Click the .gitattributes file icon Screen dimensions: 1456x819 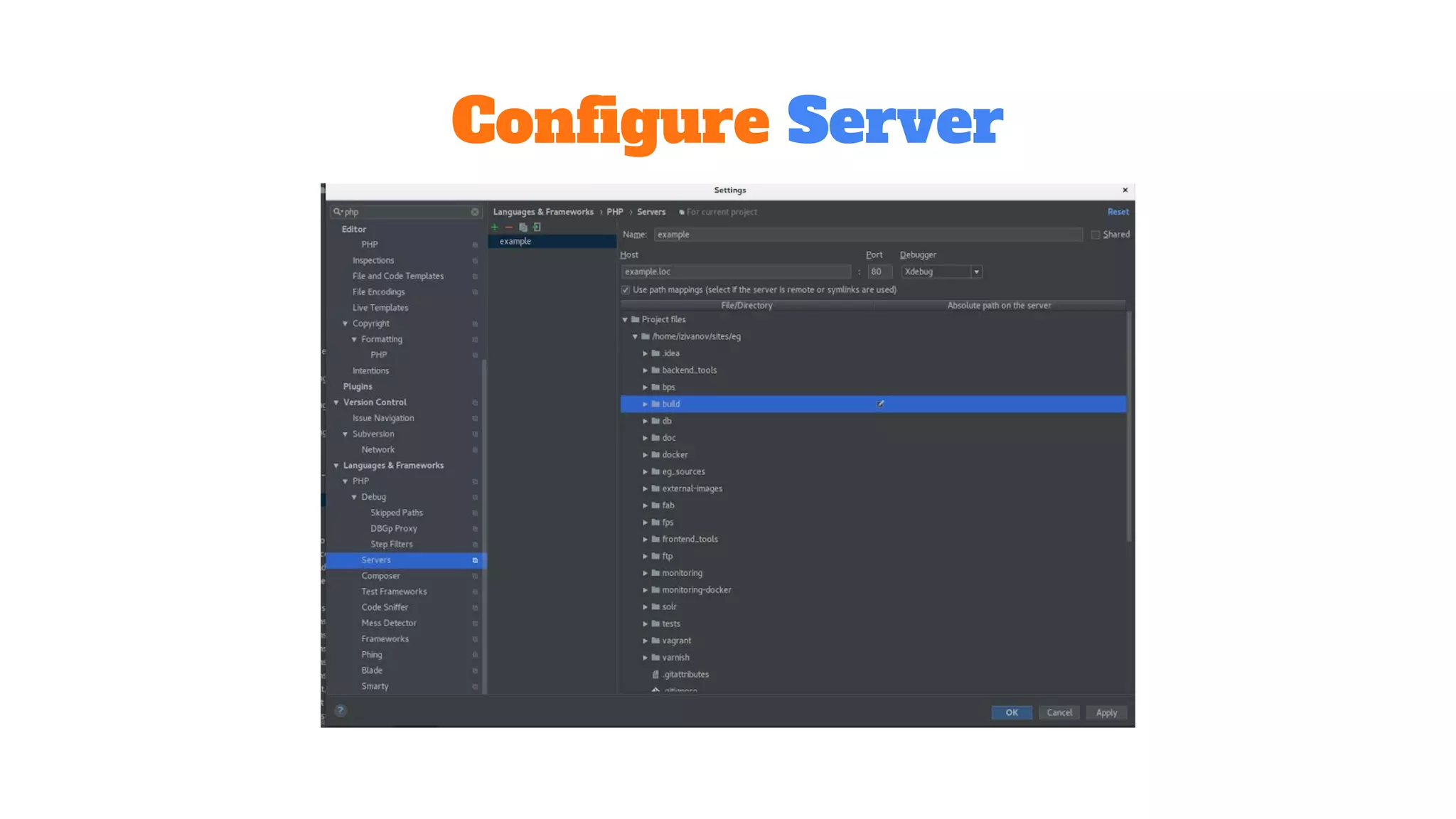click(x=655, y=675)
